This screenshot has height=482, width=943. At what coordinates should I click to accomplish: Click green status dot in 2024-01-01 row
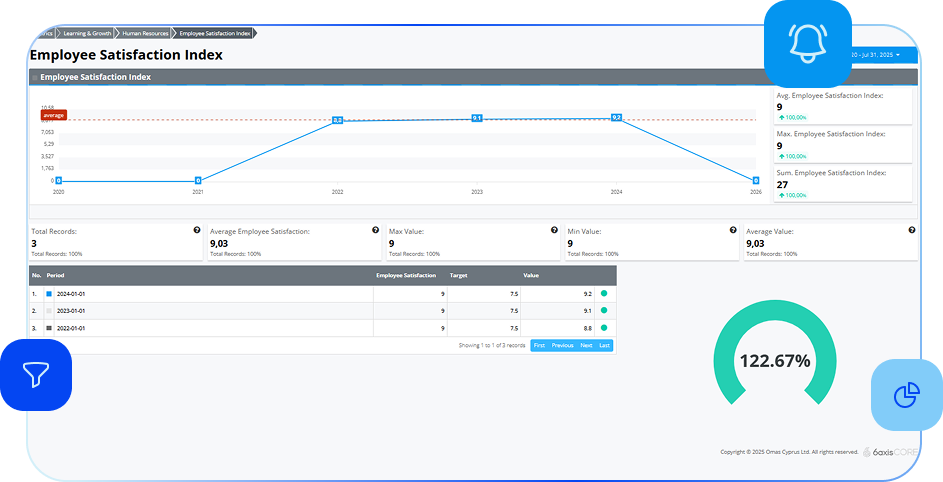click(x=604, y=294)
